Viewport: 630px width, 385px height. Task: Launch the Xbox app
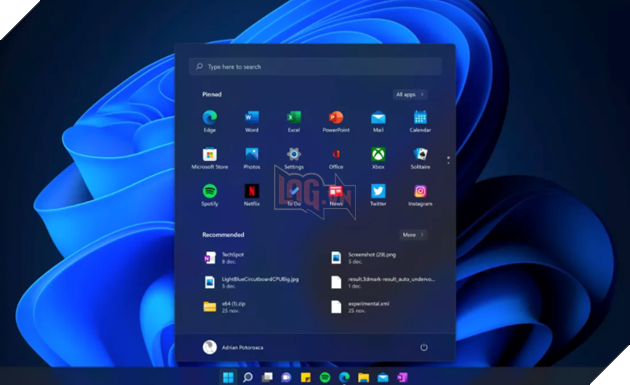[378, 158]
